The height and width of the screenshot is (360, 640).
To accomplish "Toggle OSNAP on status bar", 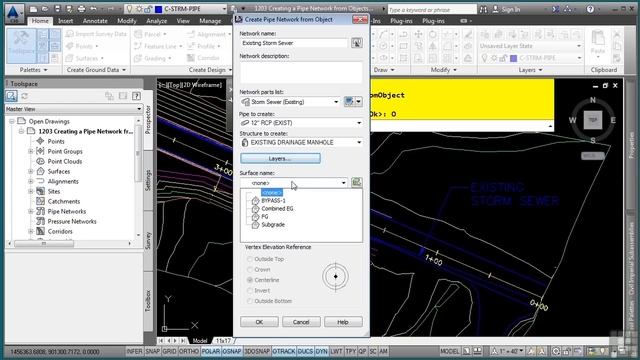I will (232, 351).
